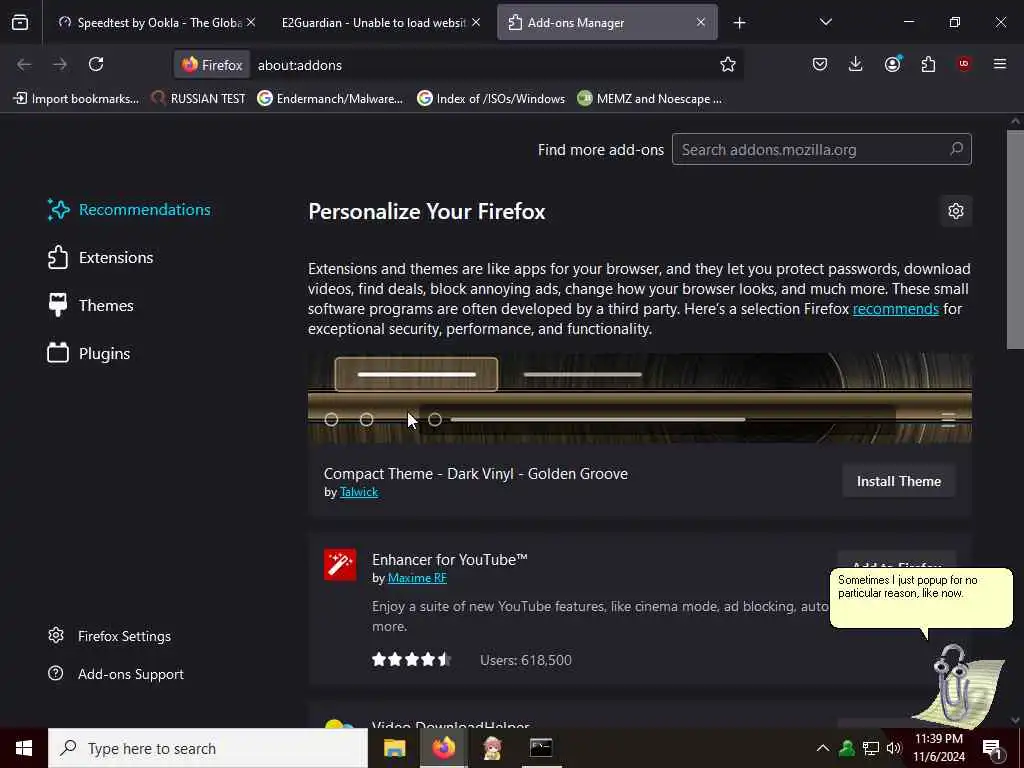
Task: Close the E2Guardian tab
Action: pos(476,22)
